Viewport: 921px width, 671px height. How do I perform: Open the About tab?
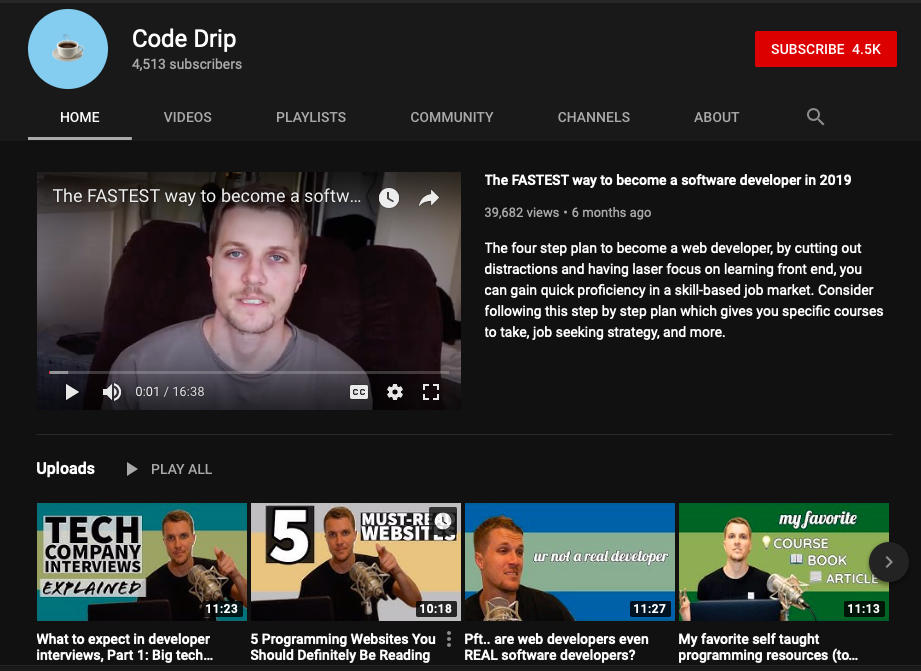click(x=716, y=117)
